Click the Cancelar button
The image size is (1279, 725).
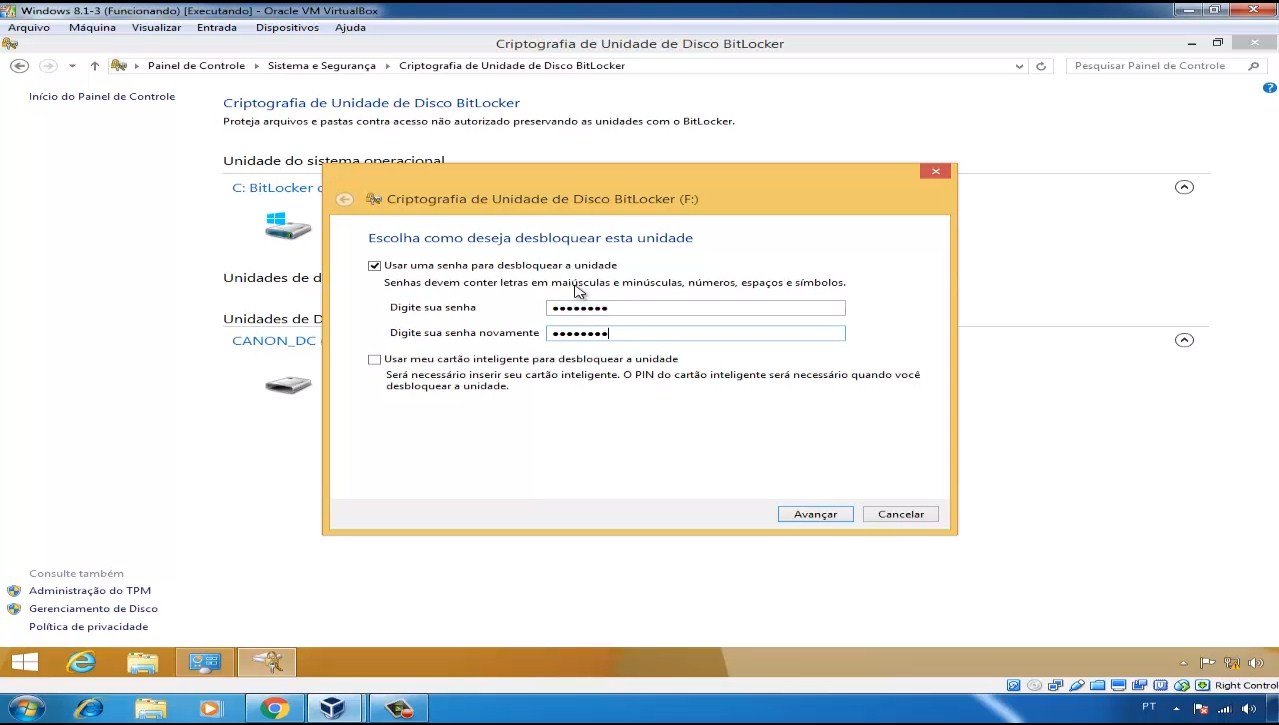coord(901,514)
